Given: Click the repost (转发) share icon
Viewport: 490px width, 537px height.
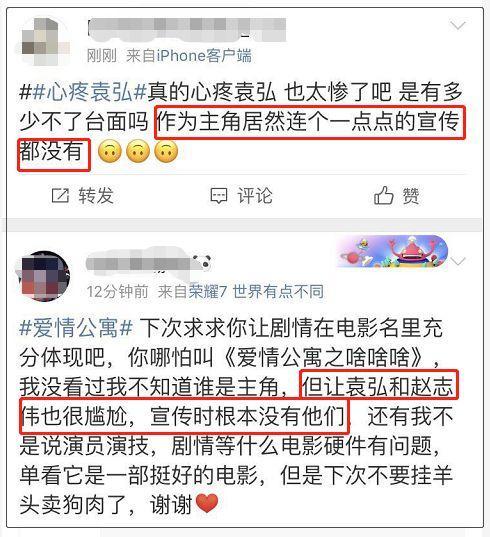Looking at the screenshot, I should 60,196.
